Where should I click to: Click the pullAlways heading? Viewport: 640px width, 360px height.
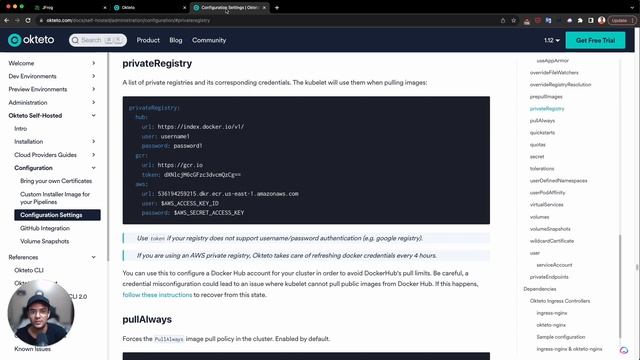point(147,319)
